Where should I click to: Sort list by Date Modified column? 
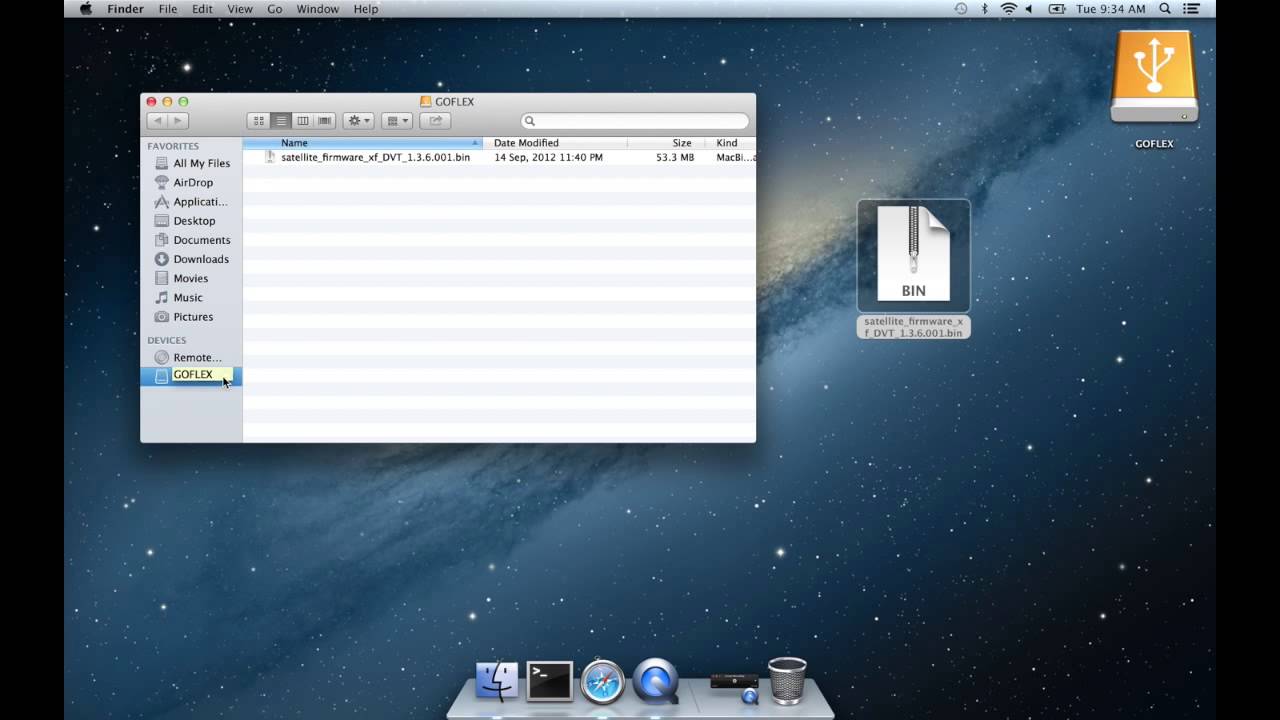click(556, 143)
